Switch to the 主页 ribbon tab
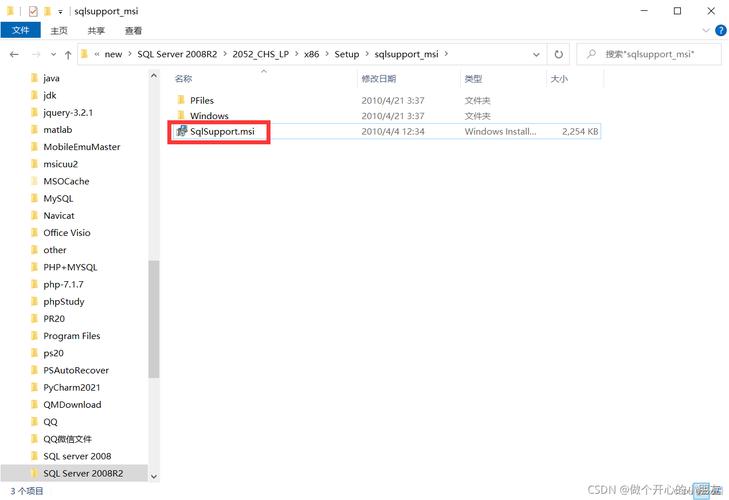This screenshot has width=729, height=500. pyautogui.click(x=59, y=31)
